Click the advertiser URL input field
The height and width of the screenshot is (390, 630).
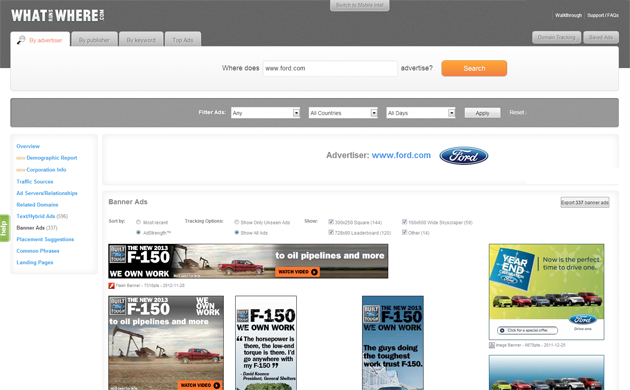pos(330,68)
